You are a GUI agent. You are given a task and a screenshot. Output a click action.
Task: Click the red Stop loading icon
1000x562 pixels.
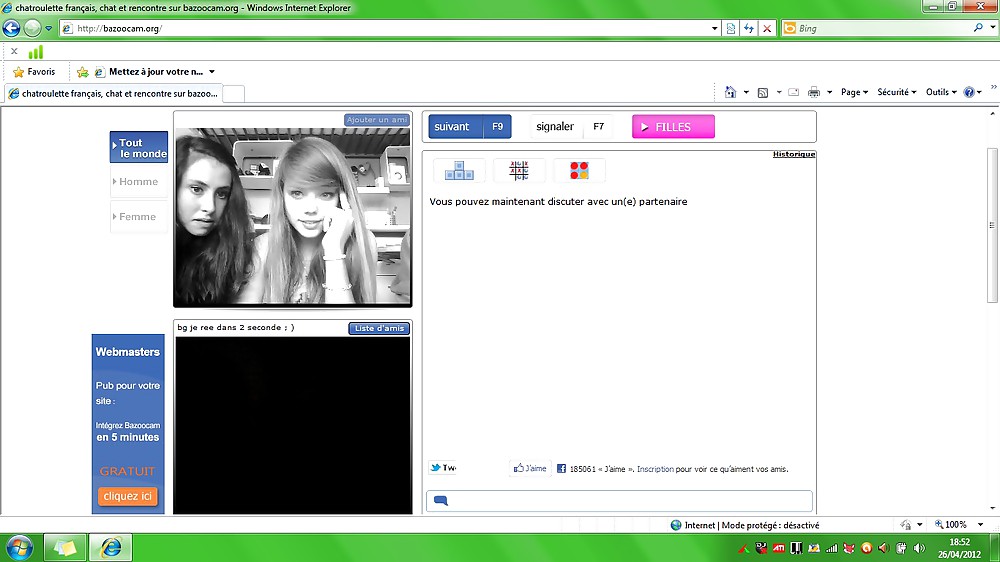pos(767,29)
